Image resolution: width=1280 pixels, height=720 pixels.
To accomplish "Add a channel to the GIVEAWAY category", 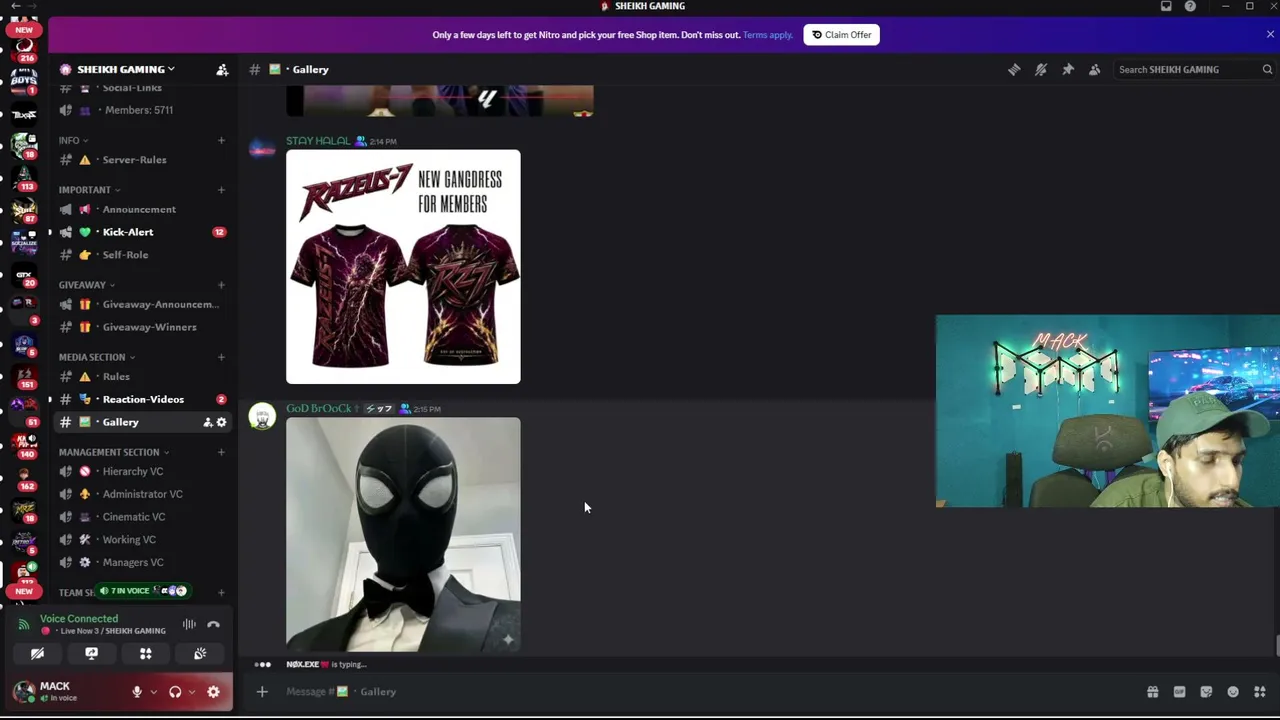I will tap(221, 285).
